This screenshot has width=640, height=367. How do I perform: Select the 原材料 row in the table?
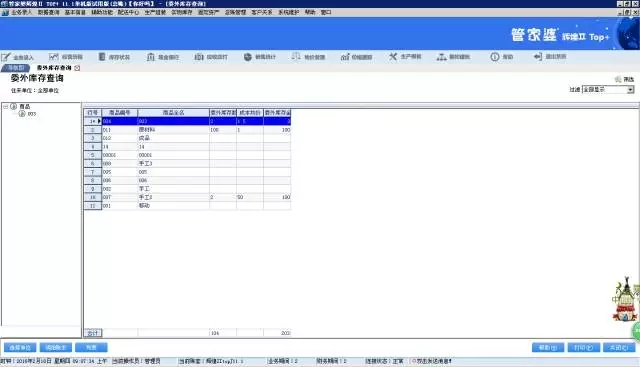pos(187,130)
